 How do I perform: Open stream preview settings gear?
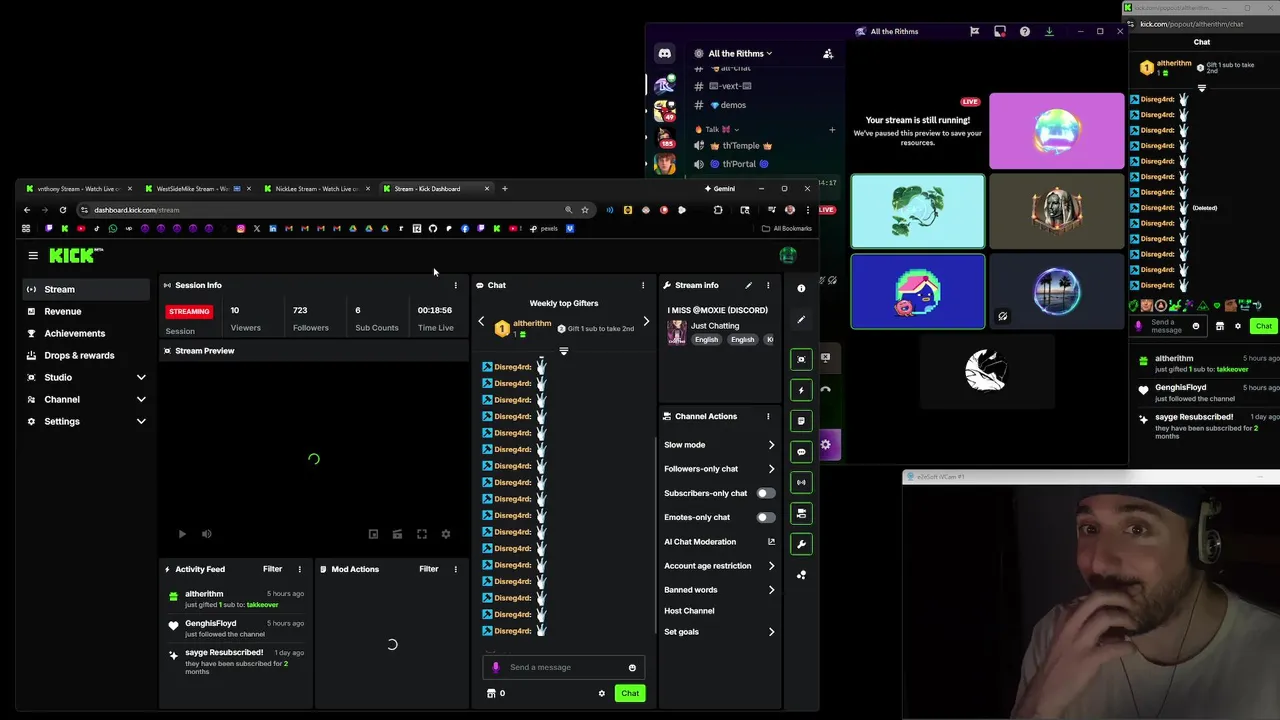(x=446, y=534)
